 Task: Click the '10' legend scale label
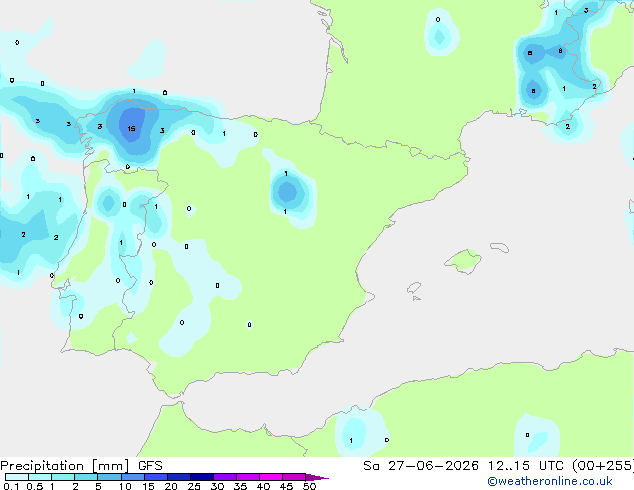(x=125, y=486)
